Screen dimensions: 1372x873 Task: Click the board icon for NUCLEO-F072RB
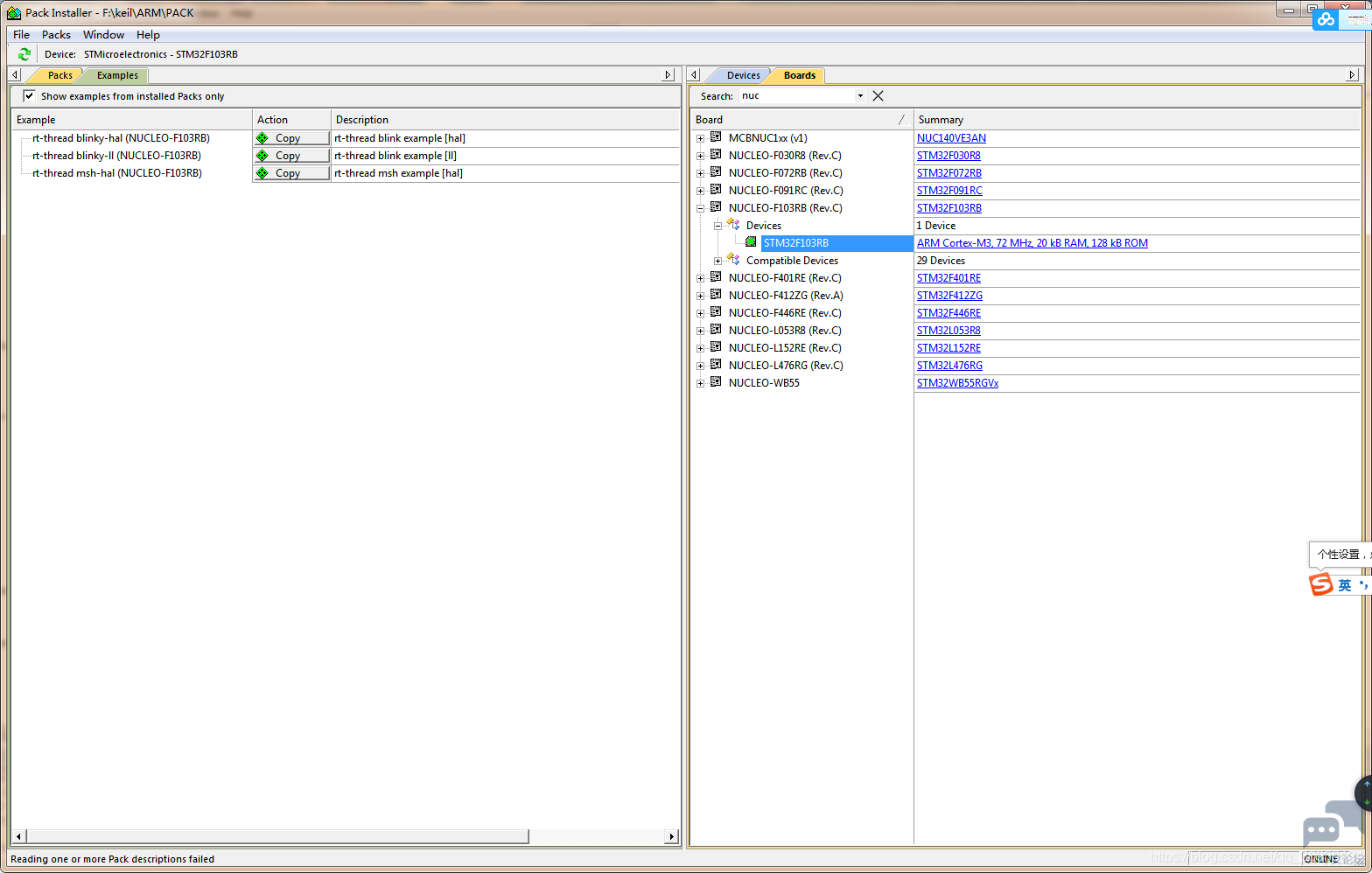click(716, 172)
